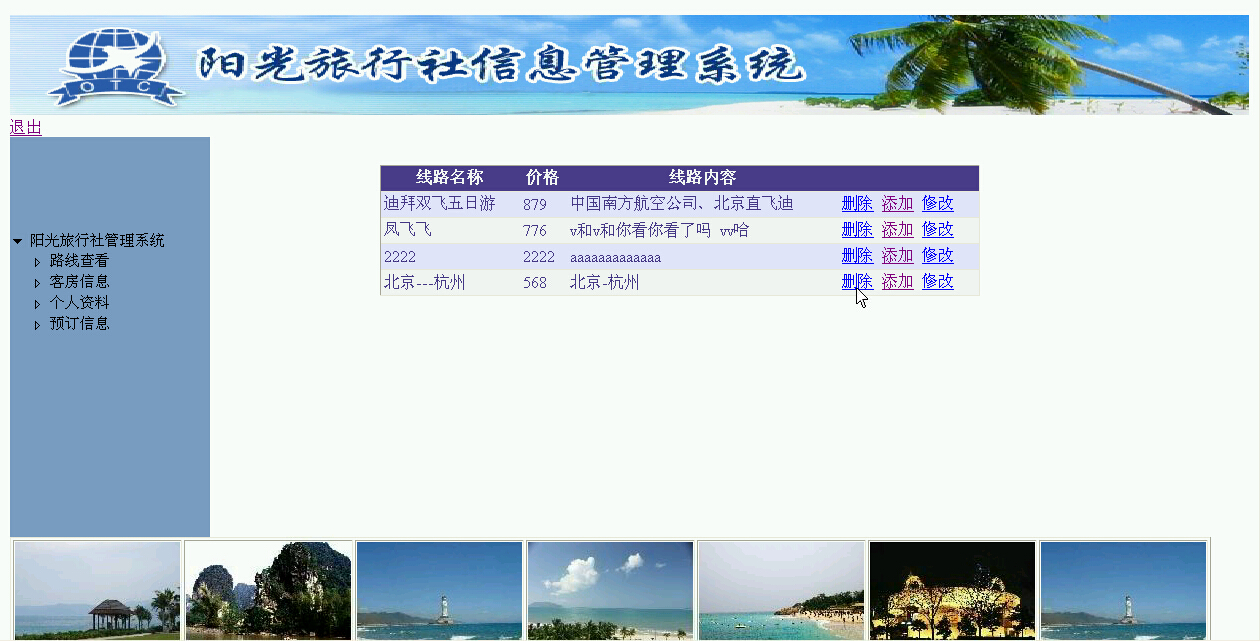Click 添加 in the 北京---杭州 row
This screenshot has width=1260, height=641.
(897, 281)
